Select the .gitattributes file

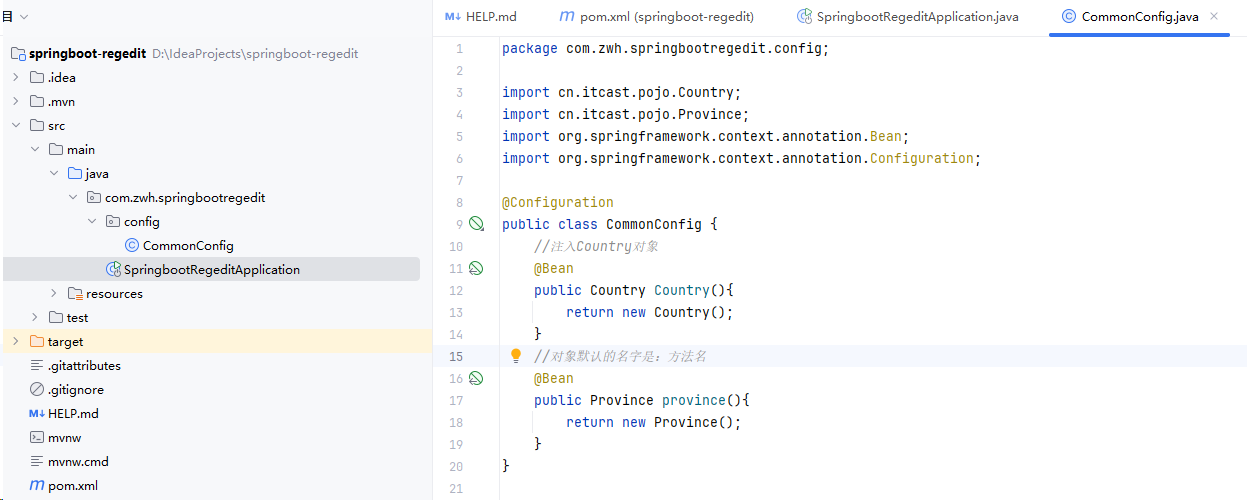(x=84, y=365)
